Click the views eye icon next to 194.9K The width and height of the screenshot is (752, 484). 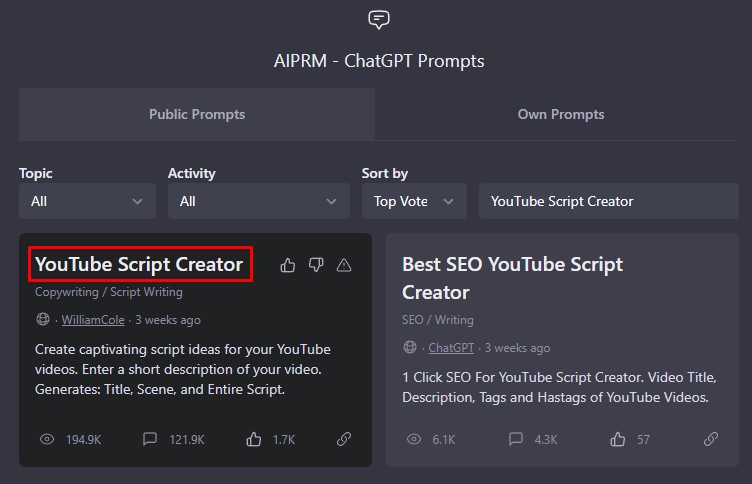(x=47, y=439)
